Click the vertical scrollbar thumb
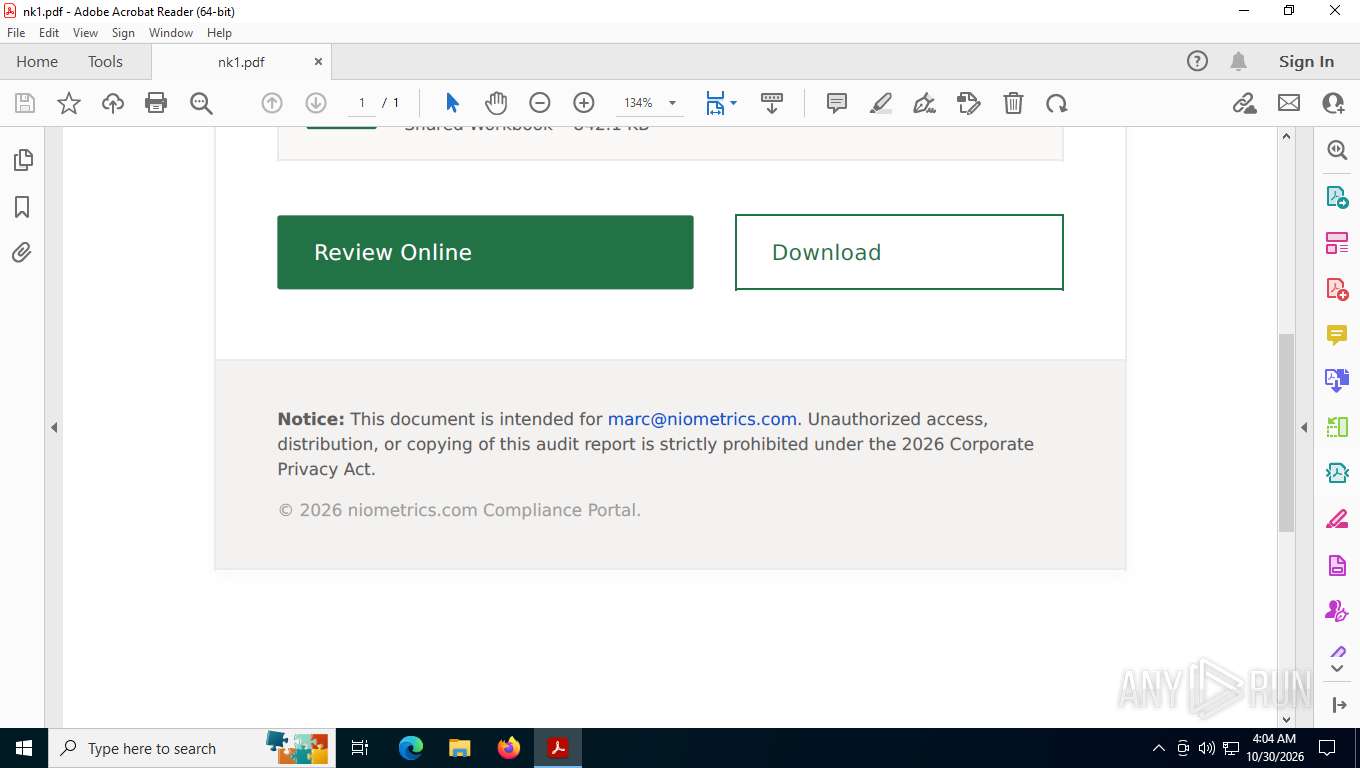 1287,433
